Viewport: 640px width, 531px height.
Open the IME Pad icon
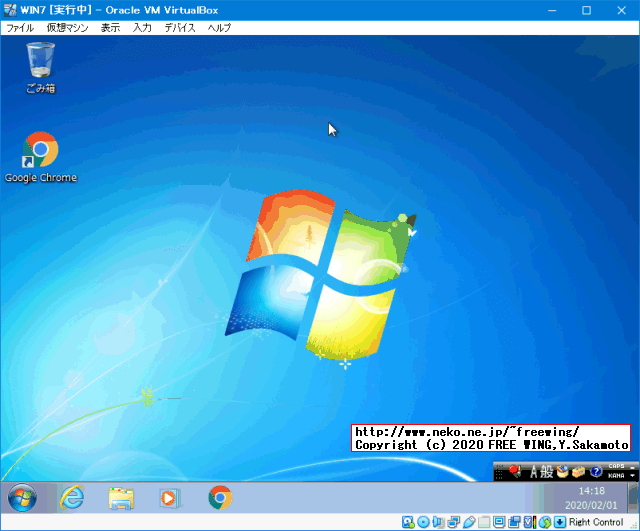(x=562, y=471)
